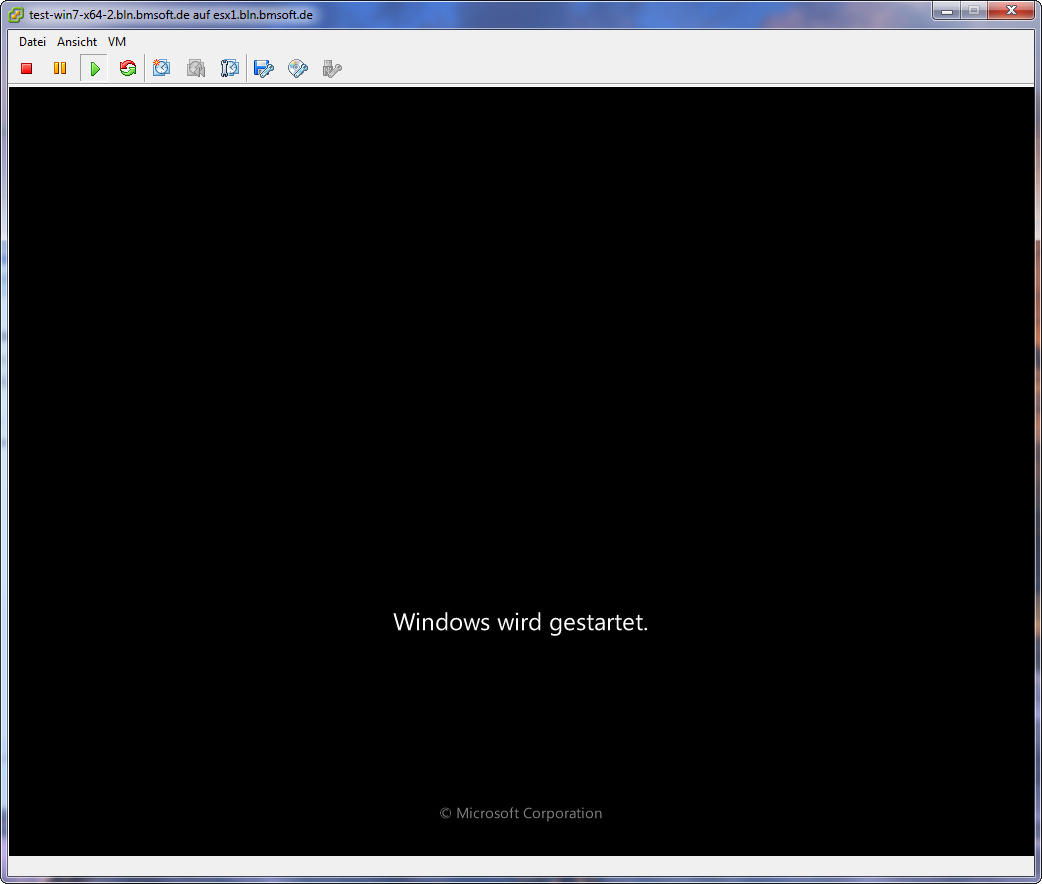1042x884 pixels.
Task: Power on VM with green play icon
Action: pyautogui.click(x=94, y=68)
